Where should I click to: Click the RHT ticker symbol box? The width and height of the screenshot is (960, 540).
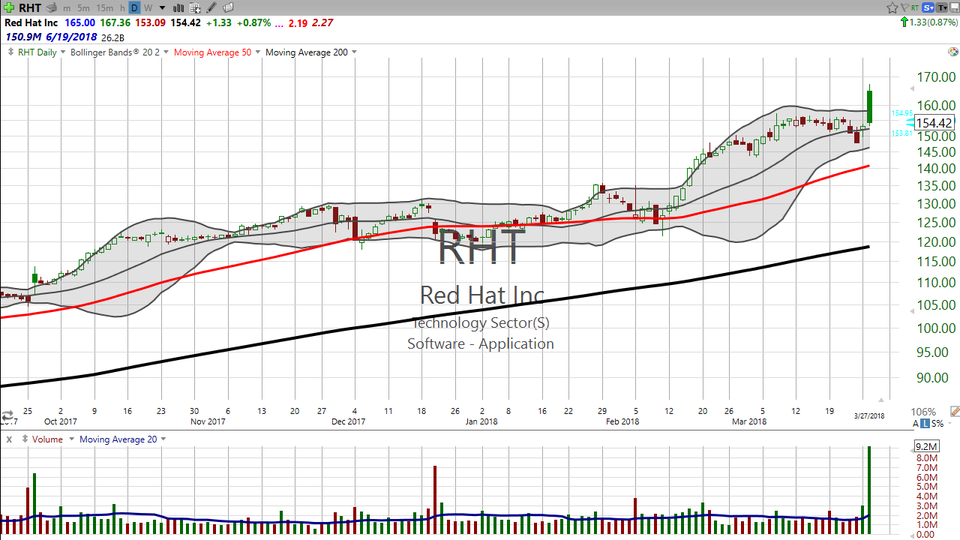pos(29,8)
